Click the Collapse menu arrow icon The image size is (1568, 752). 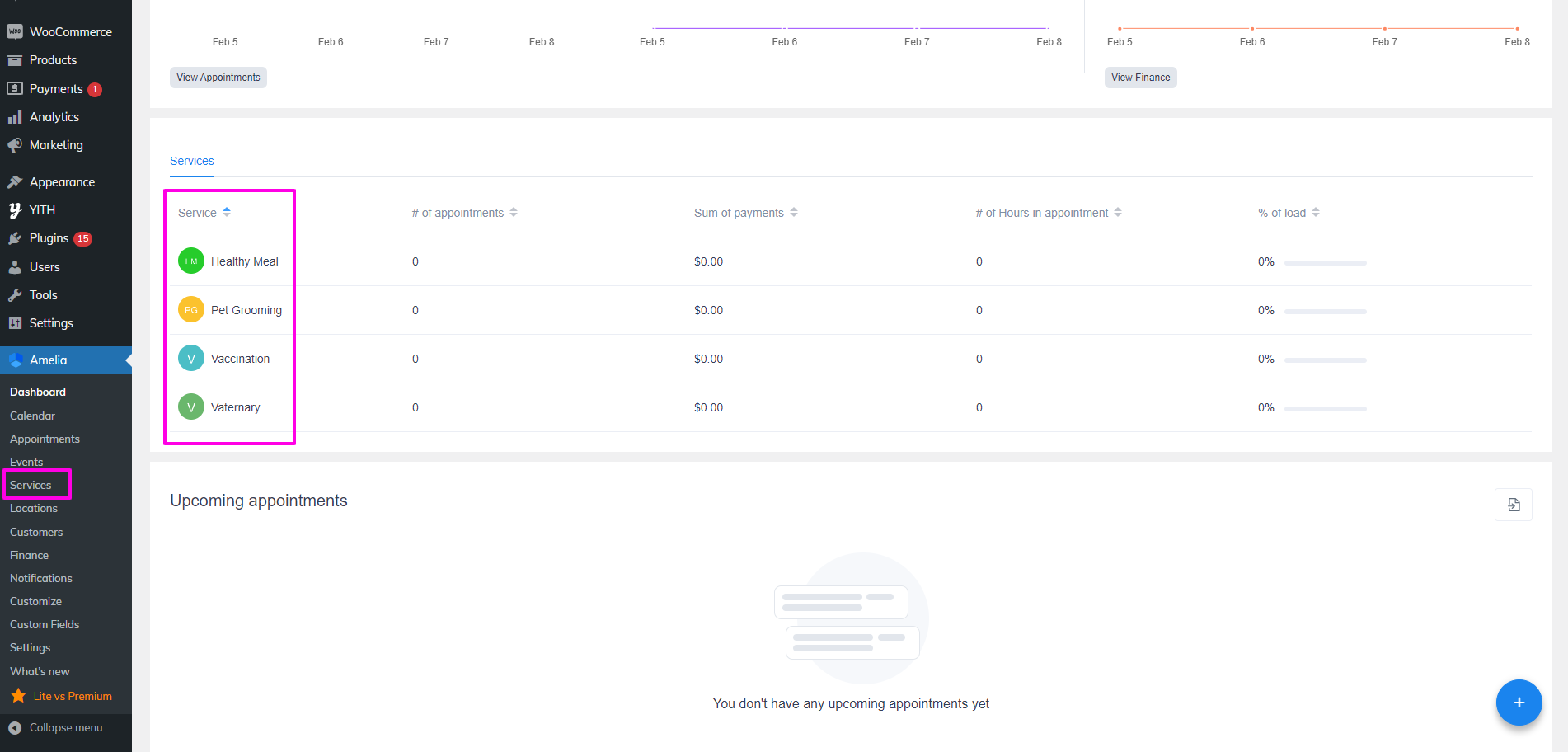click(x=15, y=727)
